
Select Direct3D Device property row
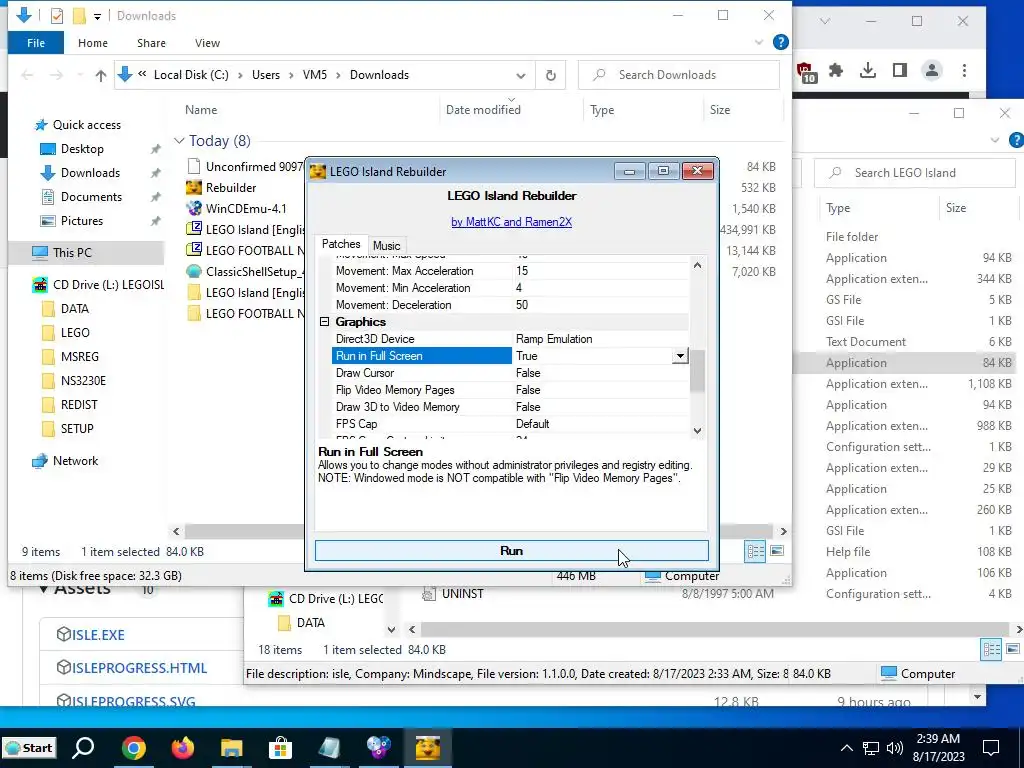(510, 339)
